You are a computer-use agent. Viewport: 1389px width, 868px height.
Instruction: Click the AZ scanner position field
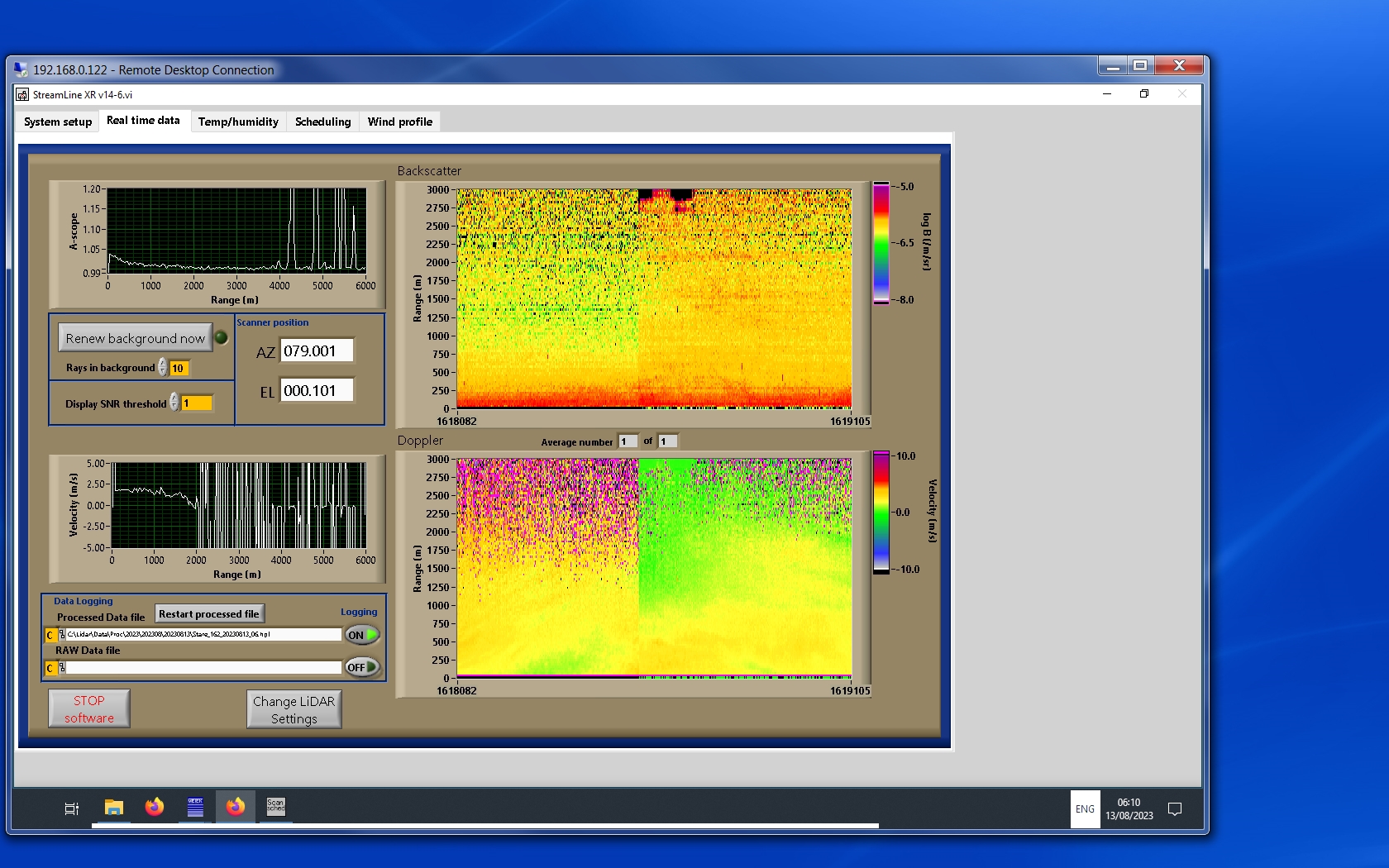click(317, 351)
